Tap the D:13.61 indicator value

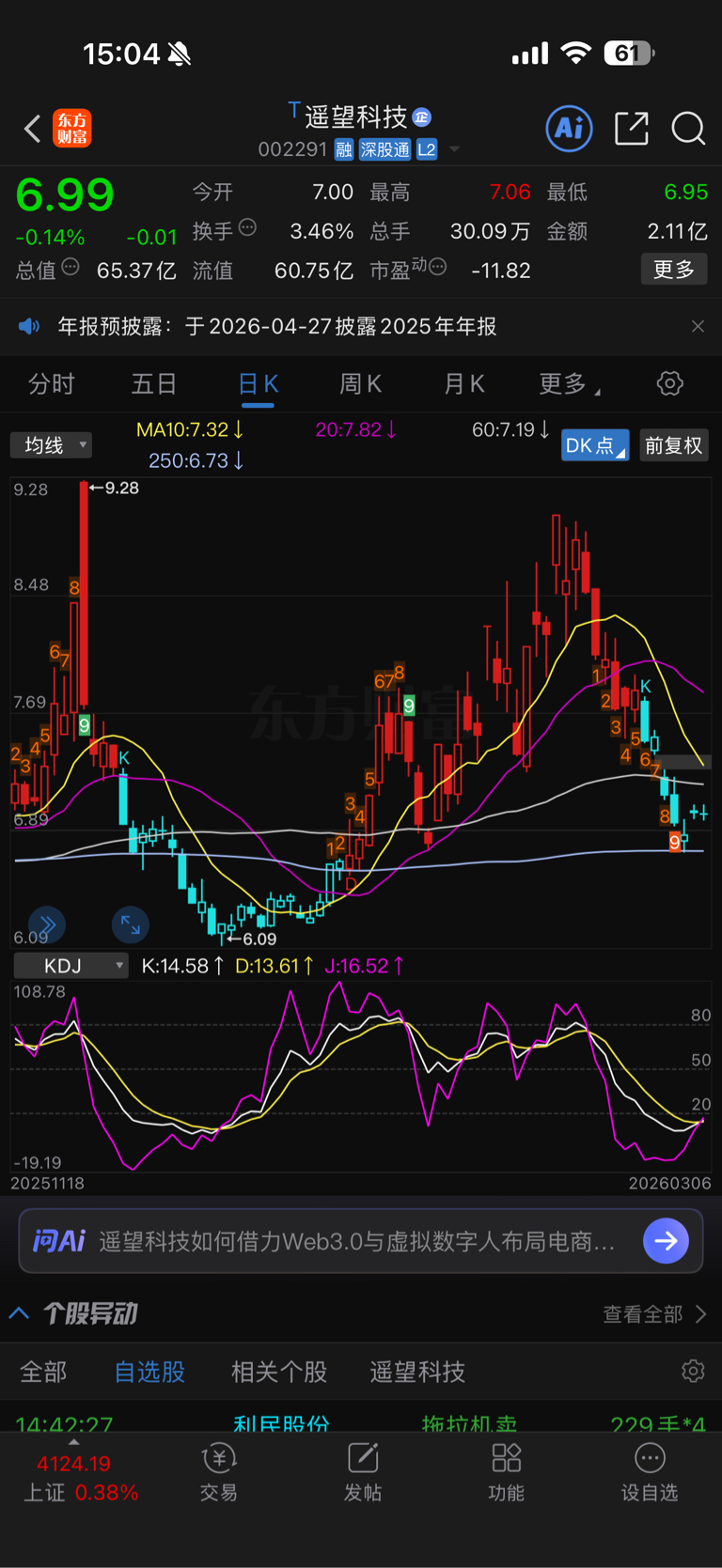pyautogui.click(x=274, y=965)
